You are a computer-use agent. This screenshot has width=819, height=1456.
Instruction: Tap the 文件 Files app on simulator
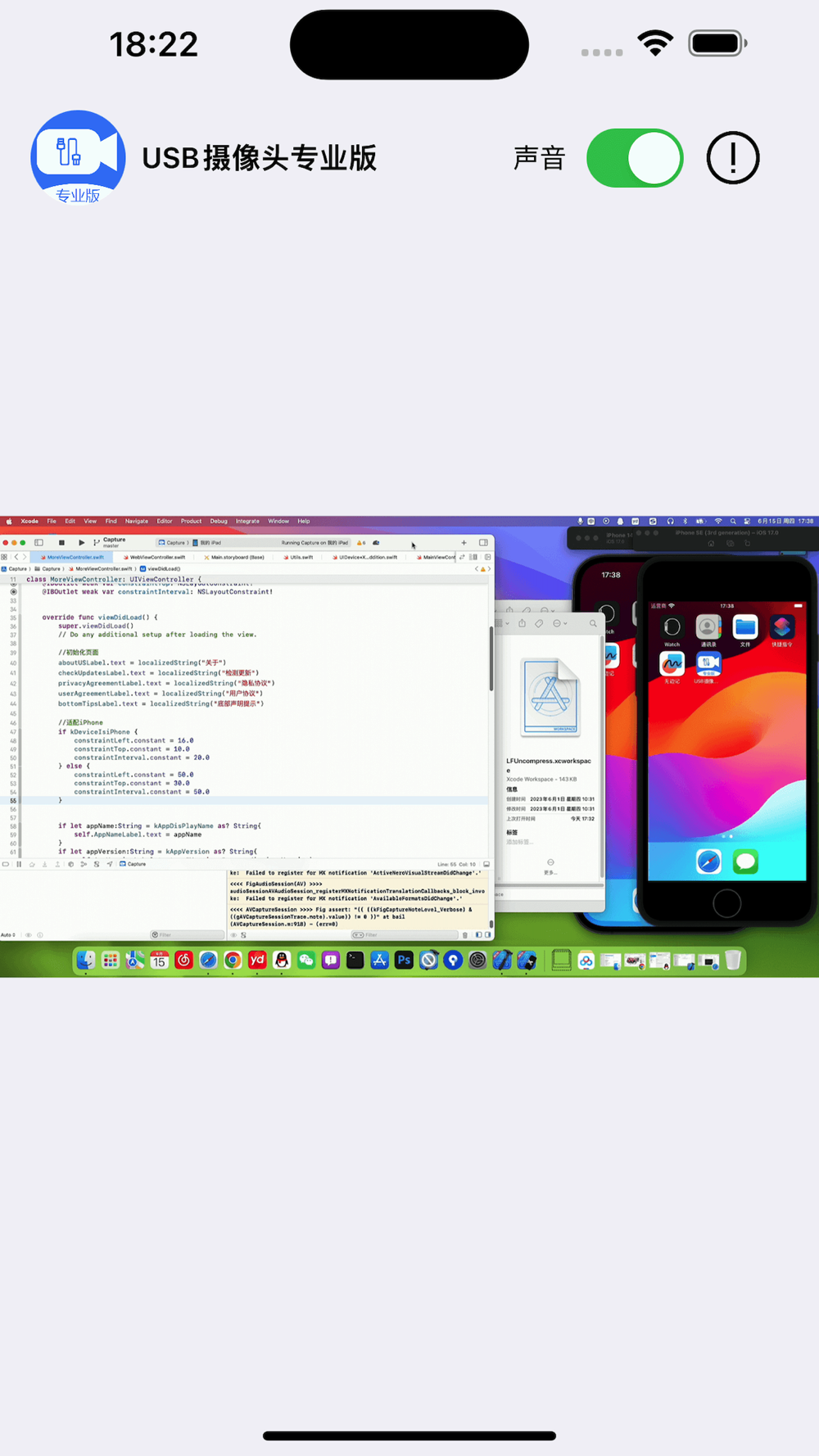coord(745,627)
